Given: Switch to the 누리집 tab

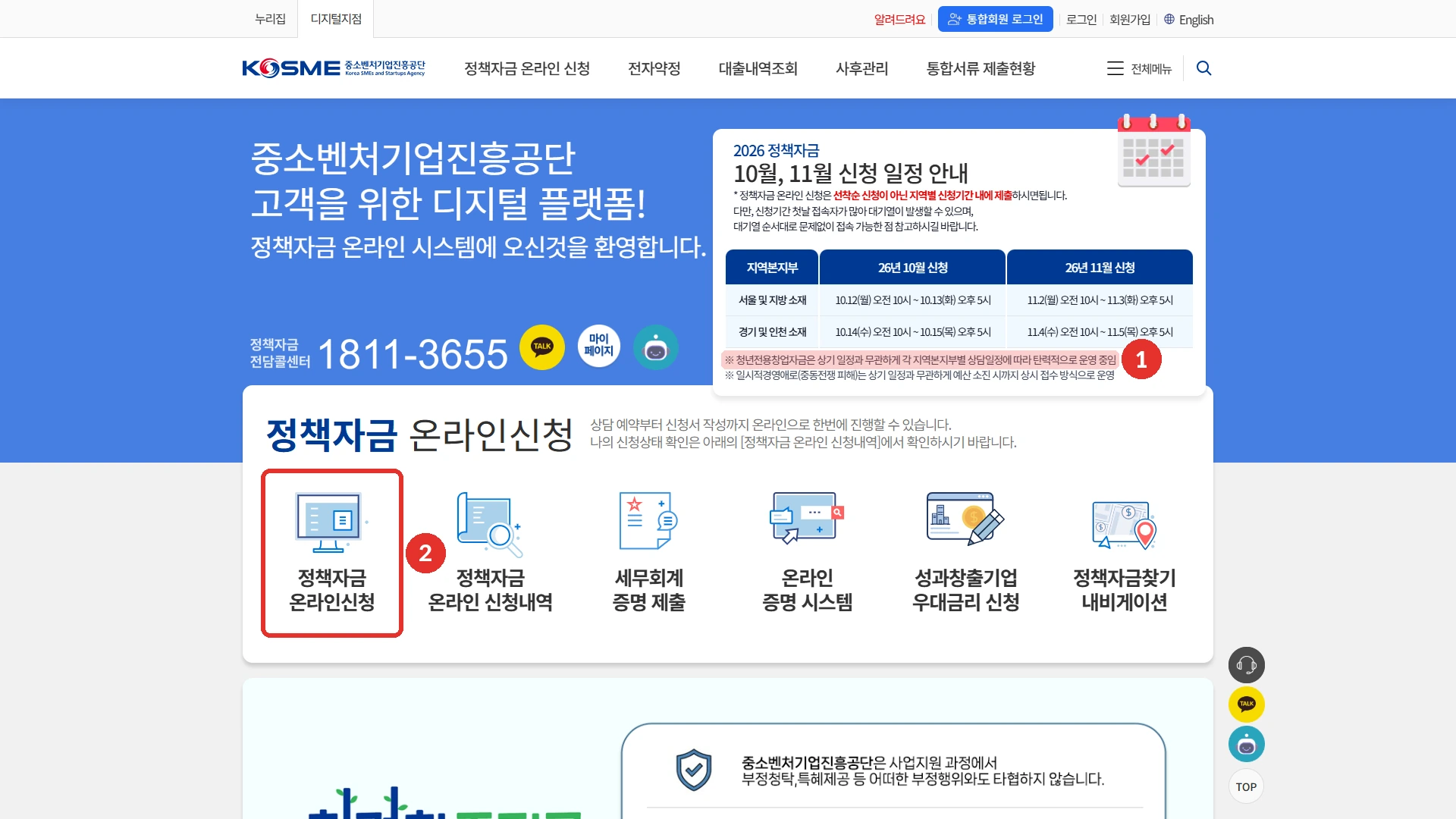Looking at the screenshot, I should coord(270,19).
